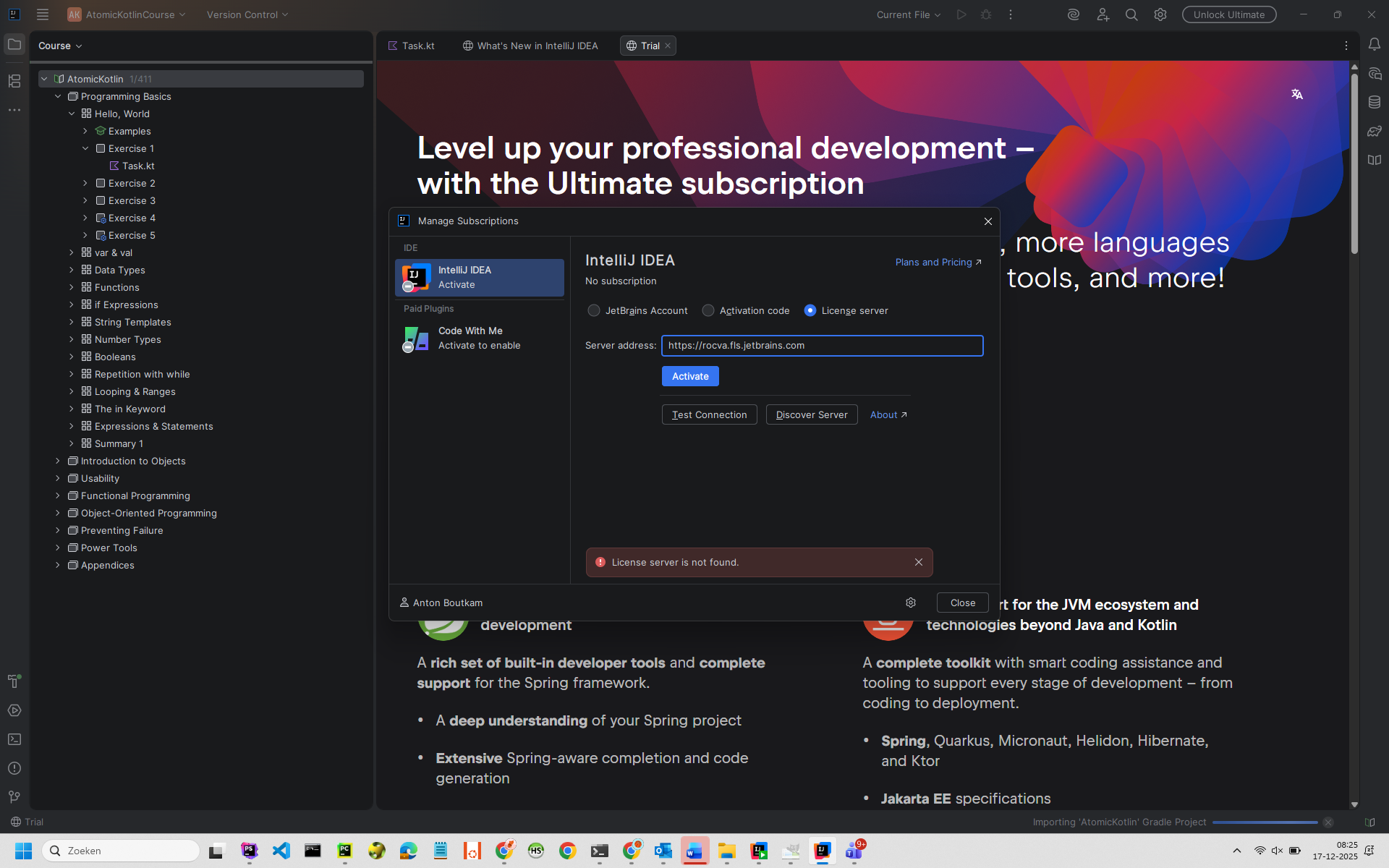Image resolution: width=1389 pixels, height=868 pixels.
Task: Click the Server address input field
Action: [822, 346]
